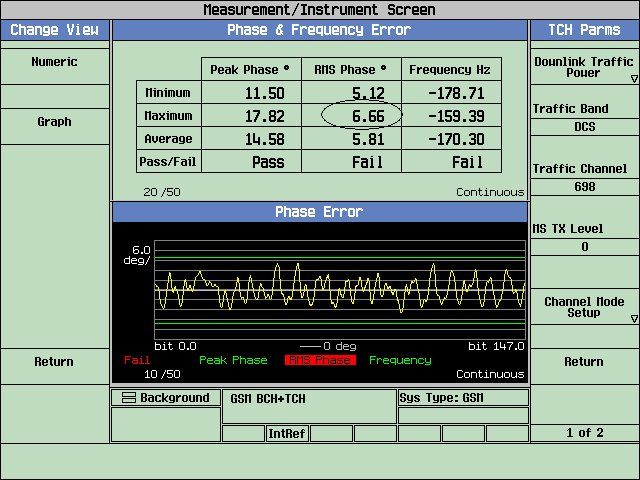Expand the Downlink Traffic Power arrow
Image resolution: width=640 pixels, height=480 pixels.
click(x=634, y=79)
